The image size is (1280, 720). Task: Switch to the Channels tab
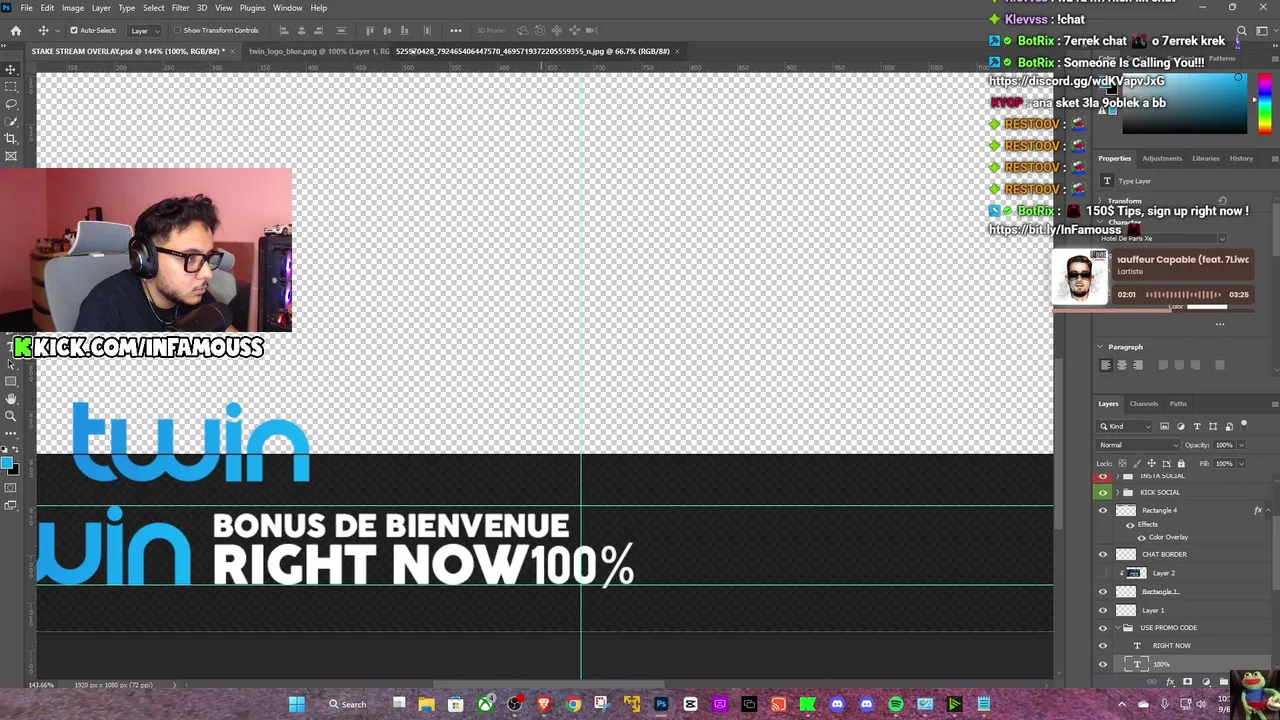click(1144, 404)
